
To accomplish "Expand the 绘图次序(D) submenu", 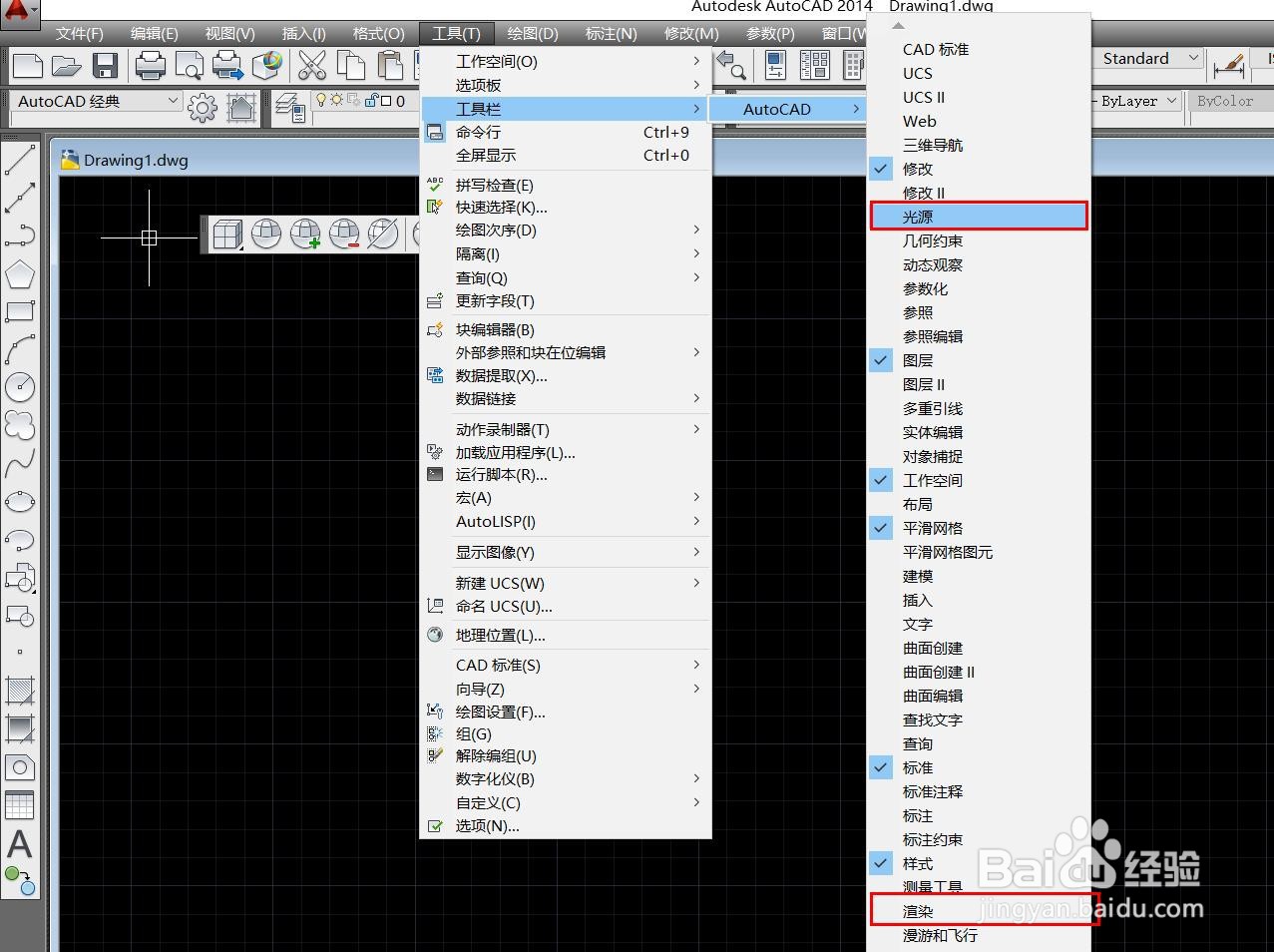I will (566, 231).
